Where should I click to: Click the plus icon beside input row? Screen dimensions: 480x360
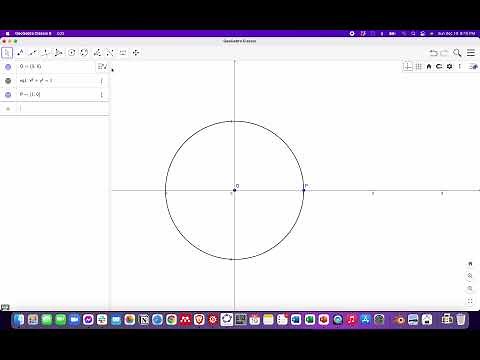tap(8, 109)
